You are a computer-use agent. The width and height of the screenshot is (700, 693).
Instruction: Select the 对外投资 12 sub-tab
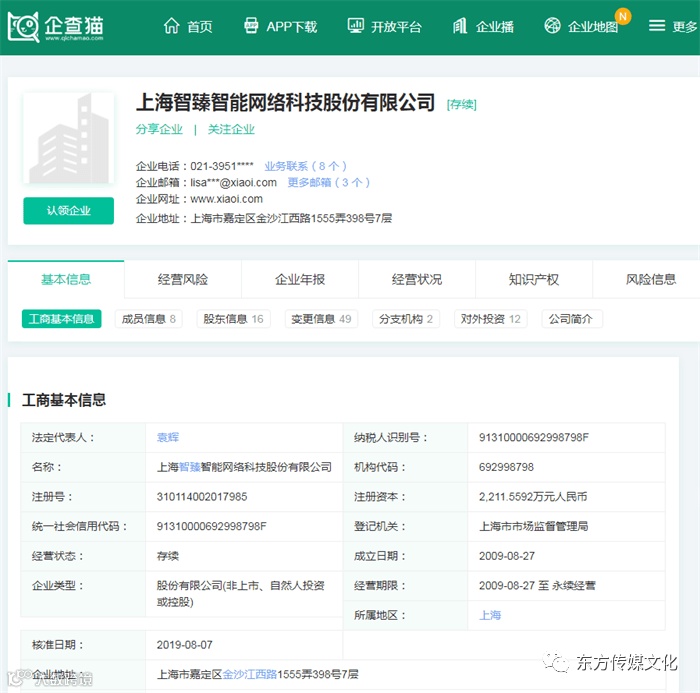tap(491, 319)
